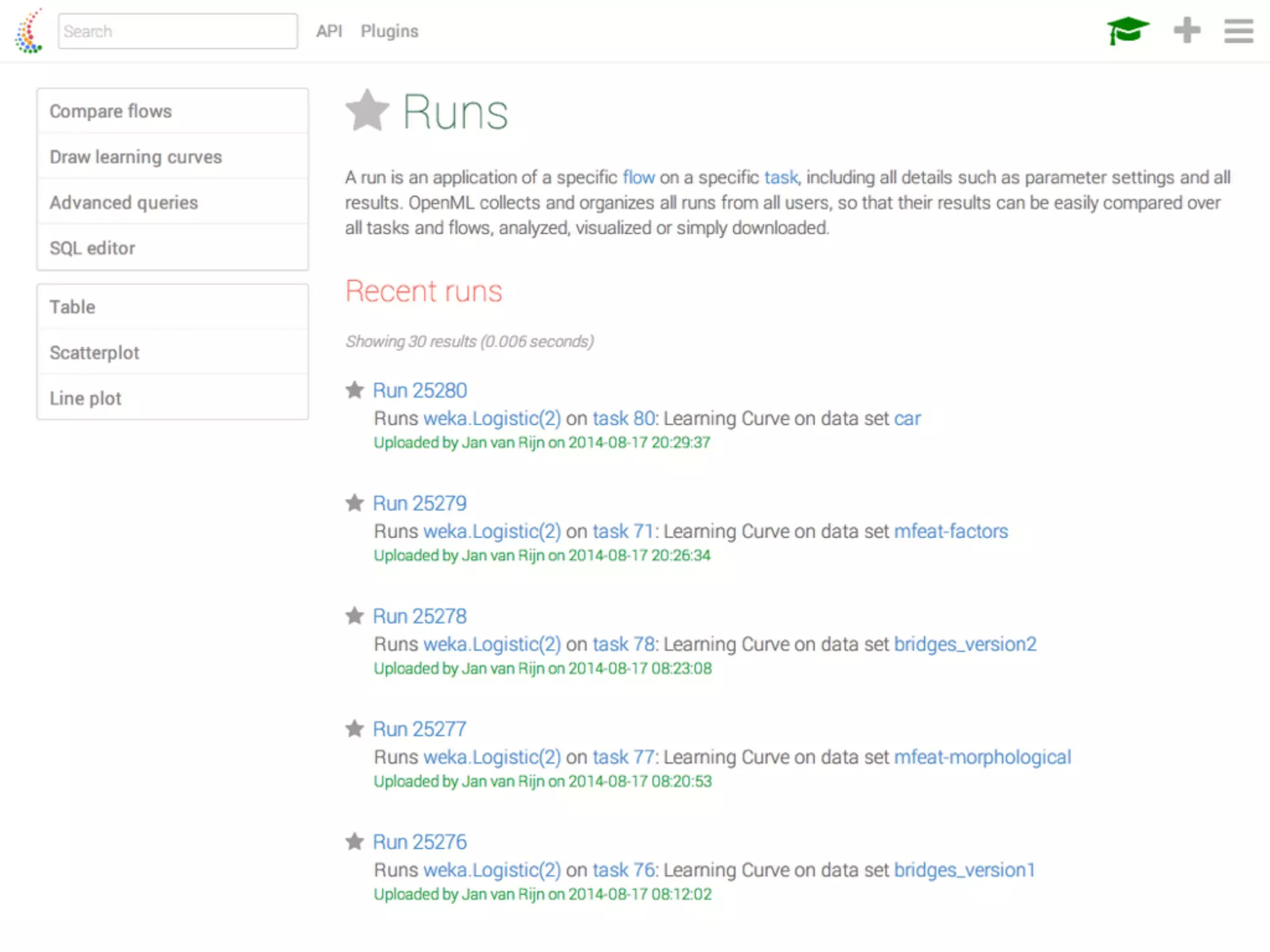Star Run 25280
The image size is (1270, 952).
coord(355,390)
